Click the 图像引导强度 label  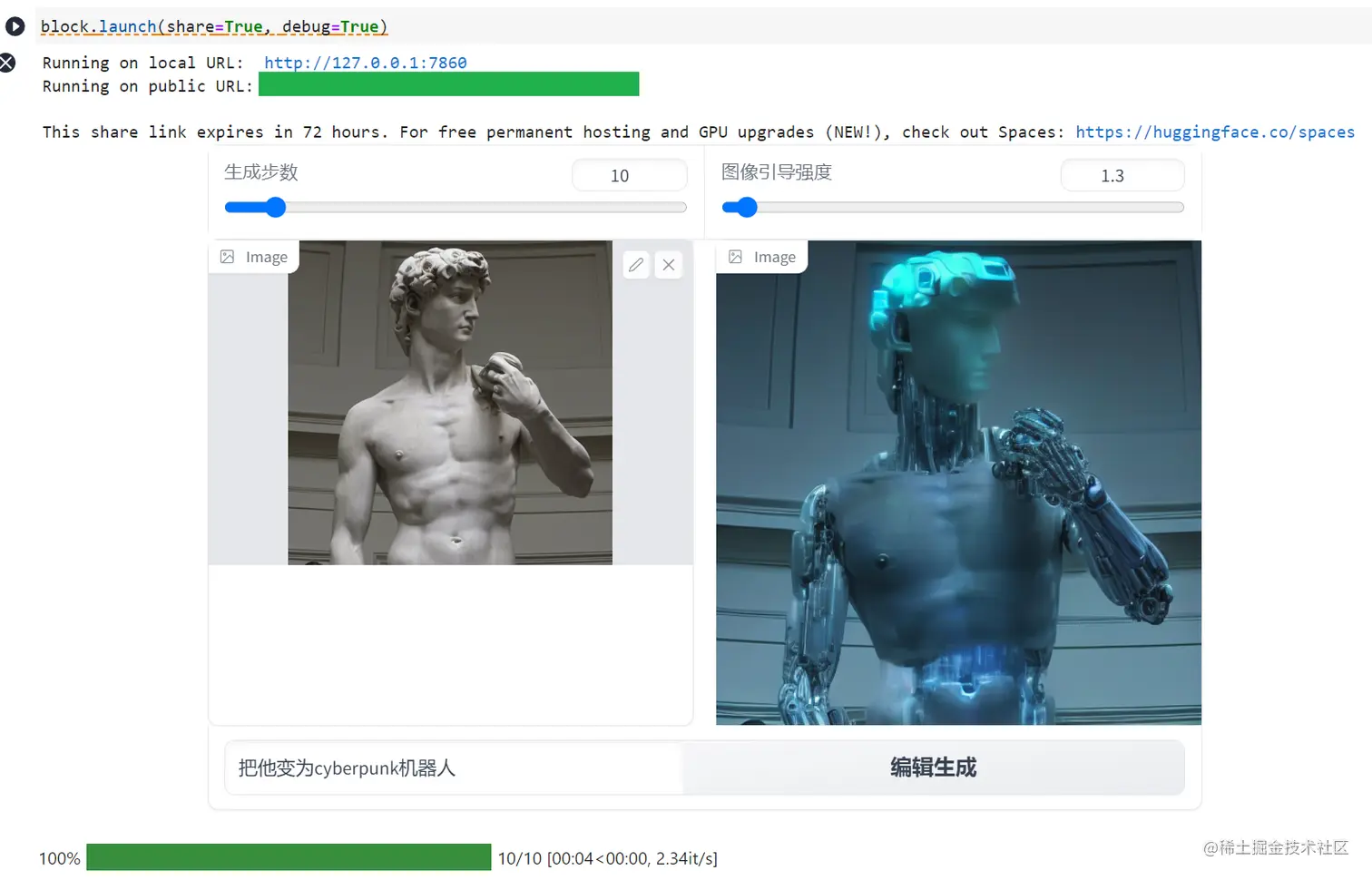[777, 172]
